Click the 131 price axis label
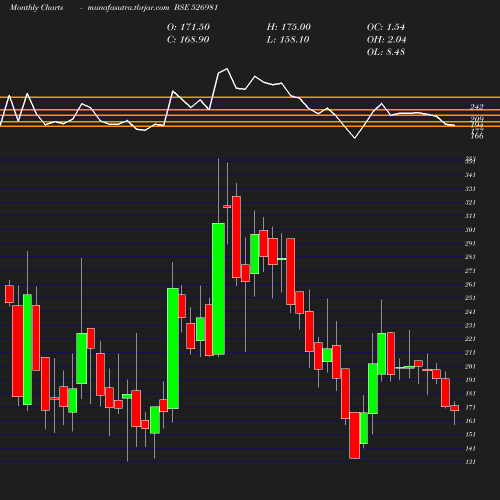The width and height of the screenshot is (500, 500). coord(470,462)
